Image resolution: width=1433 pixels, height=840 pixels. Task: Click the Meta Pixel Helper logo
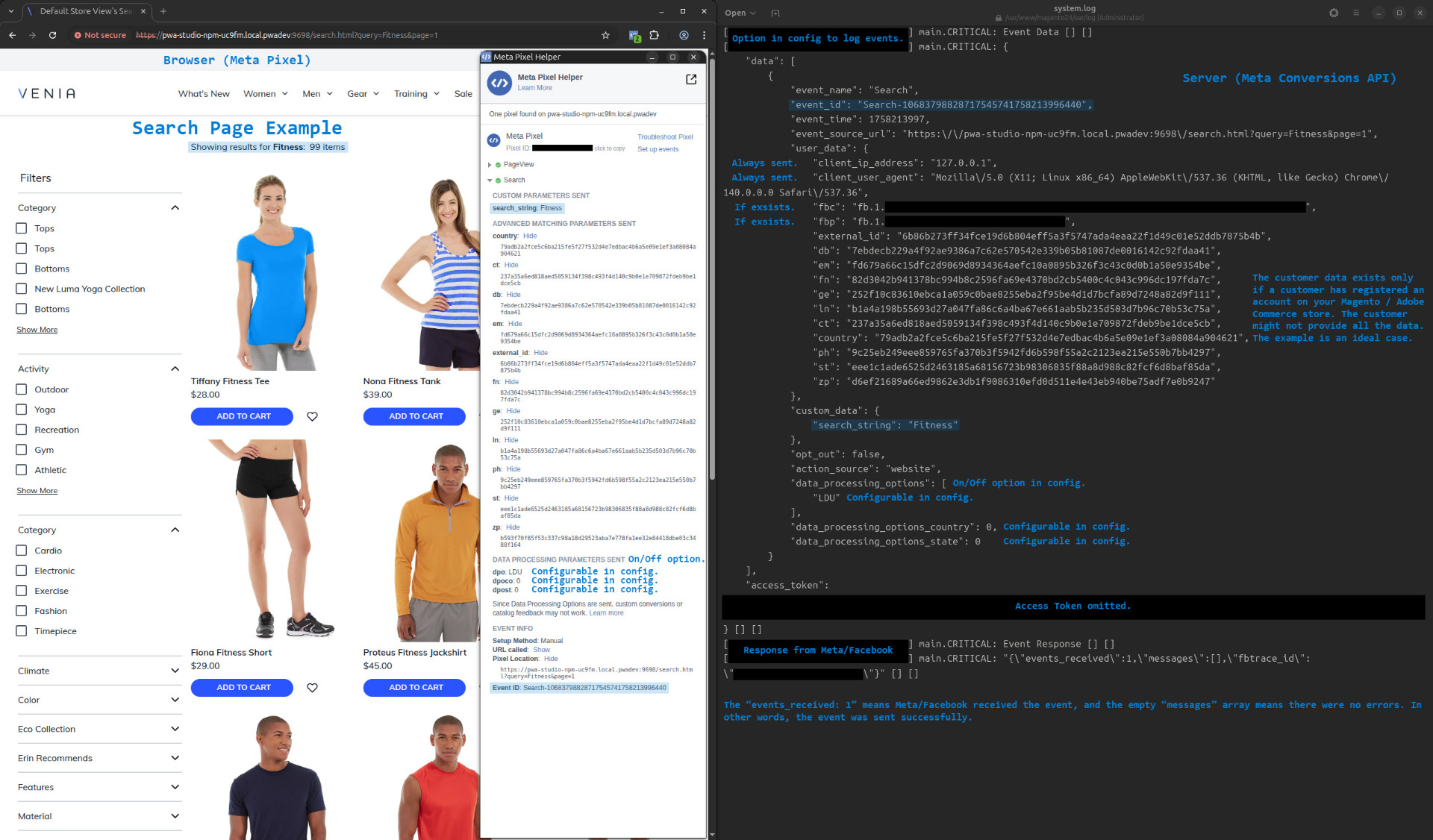pos(499,82)
